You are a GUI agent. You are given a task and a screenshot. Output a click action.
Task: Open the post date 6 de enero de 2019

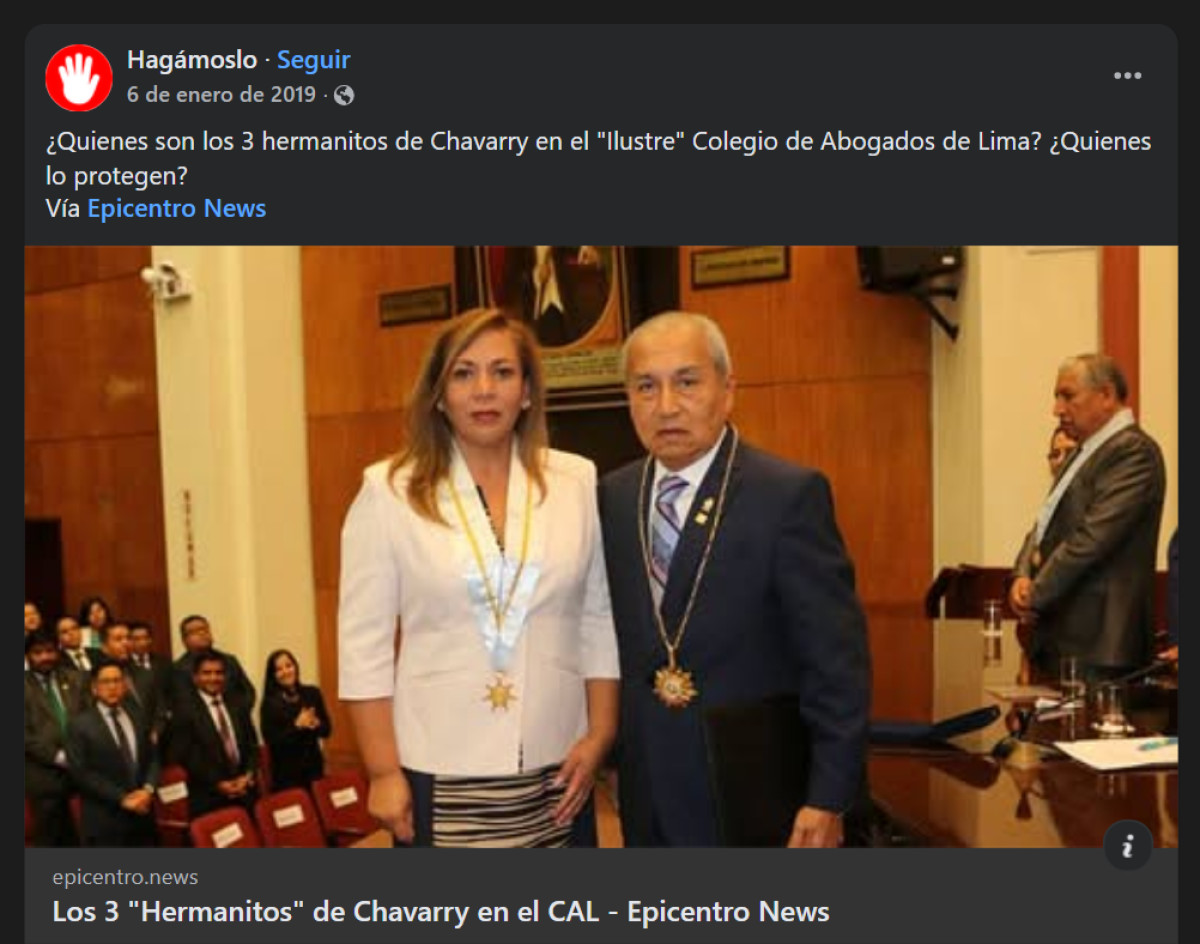(x=221, y=95)
